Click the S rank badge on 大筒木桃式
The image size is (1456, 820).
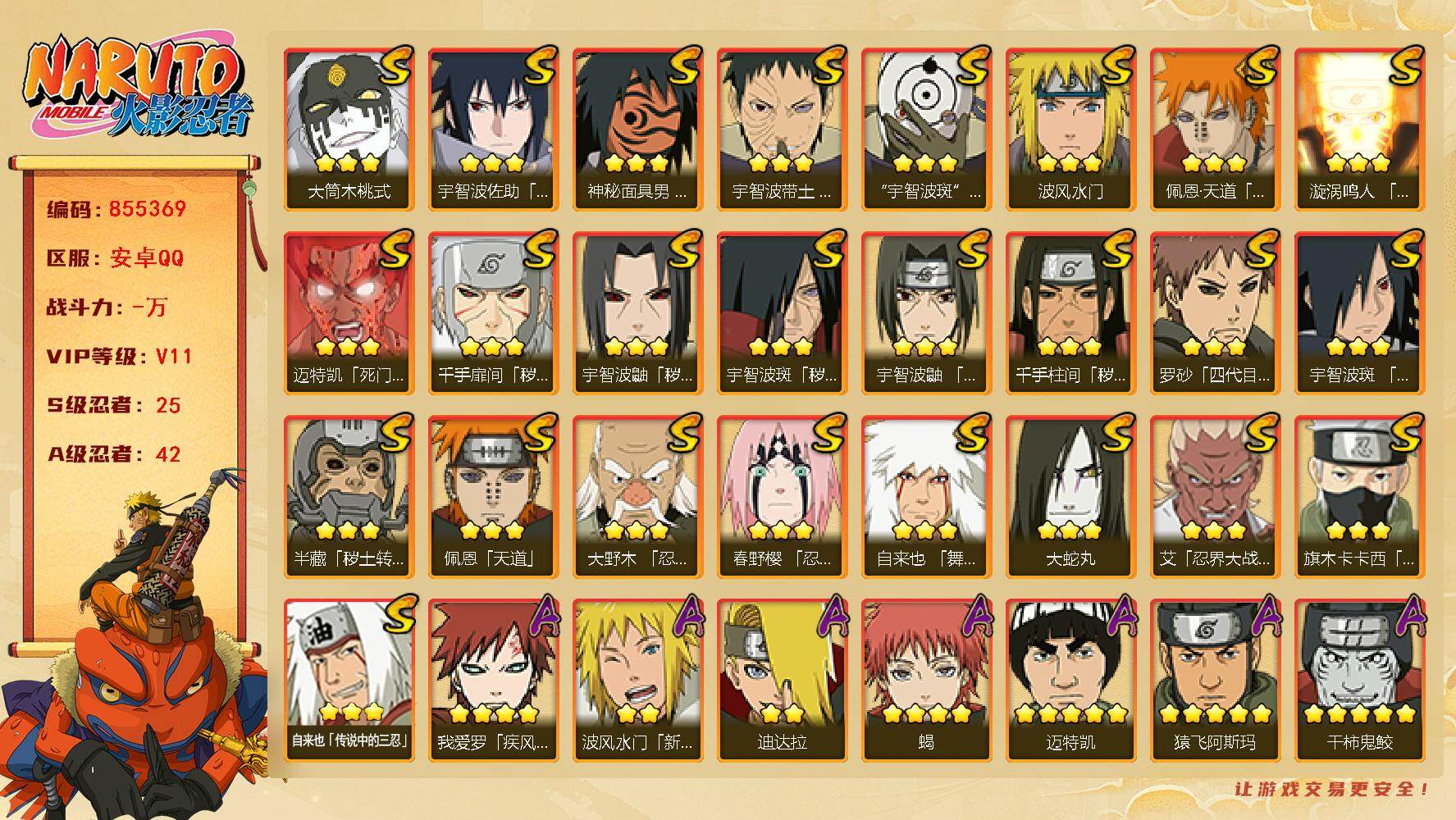point(395,66)
